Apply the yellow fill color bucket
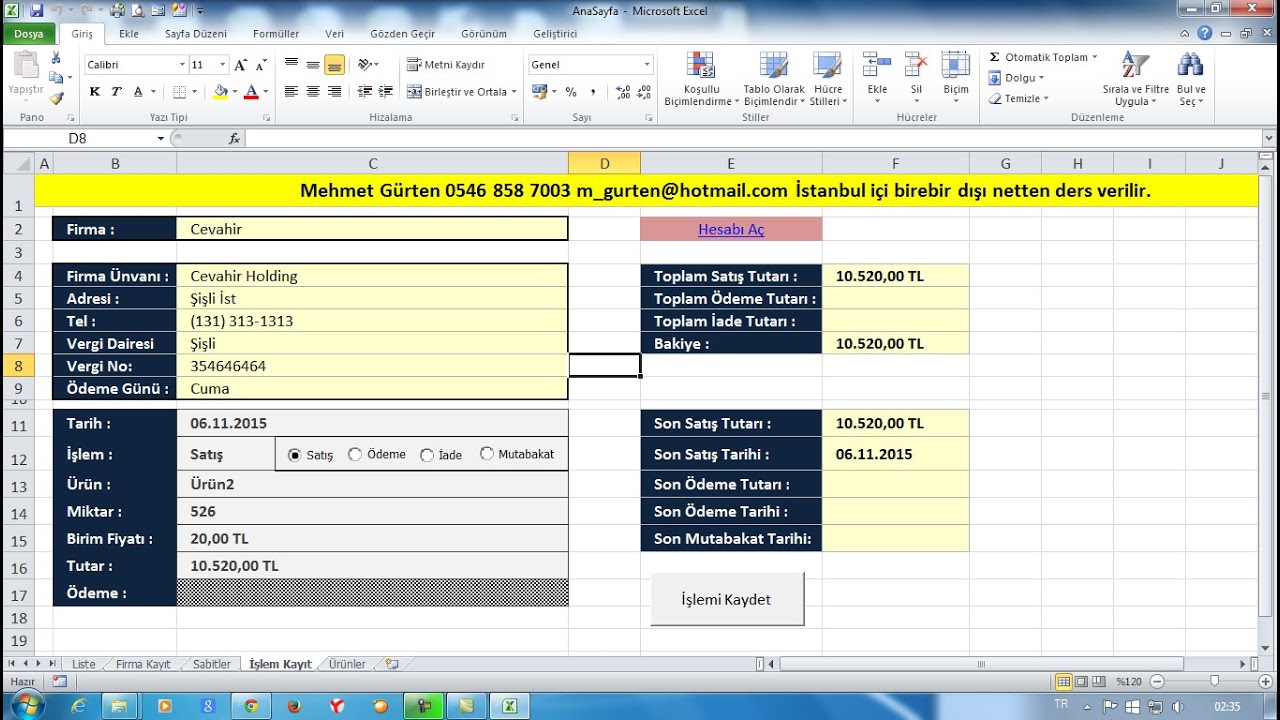The height and width of the screenshot is (720, 1280). click(x=221, y=91)
